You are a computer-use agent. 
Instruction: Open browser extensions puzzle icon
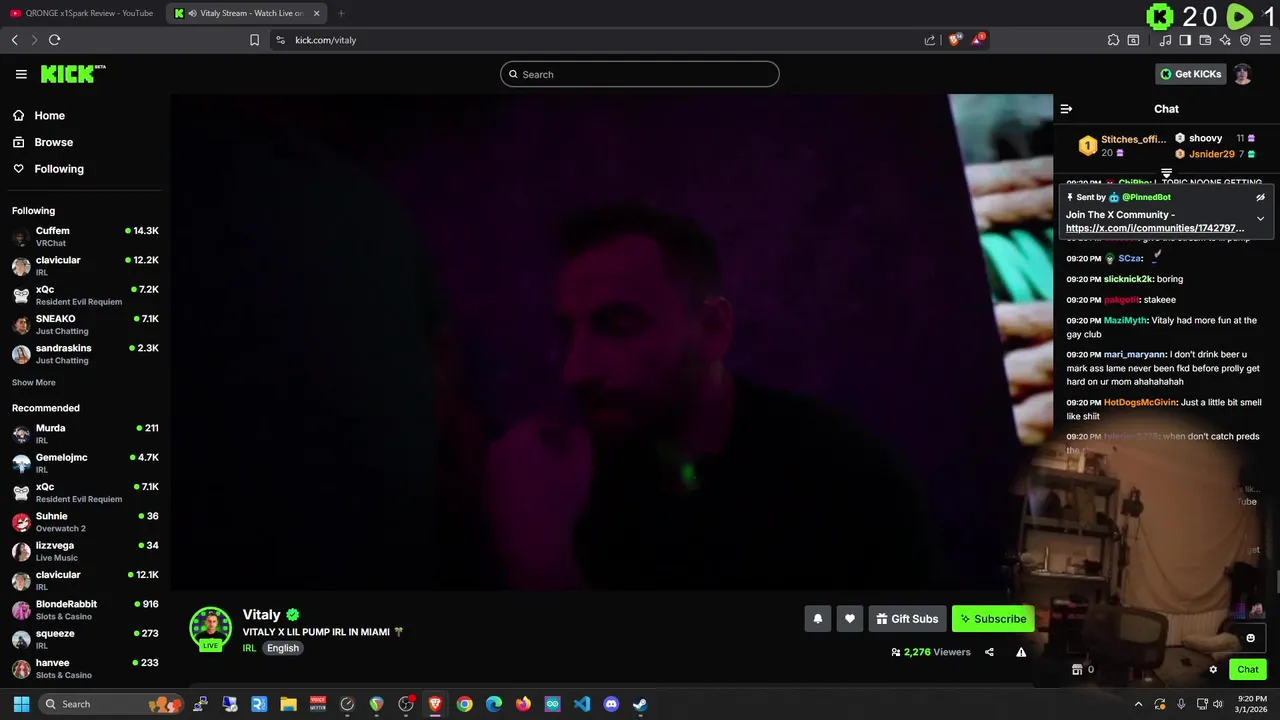tap(1113, 40)
